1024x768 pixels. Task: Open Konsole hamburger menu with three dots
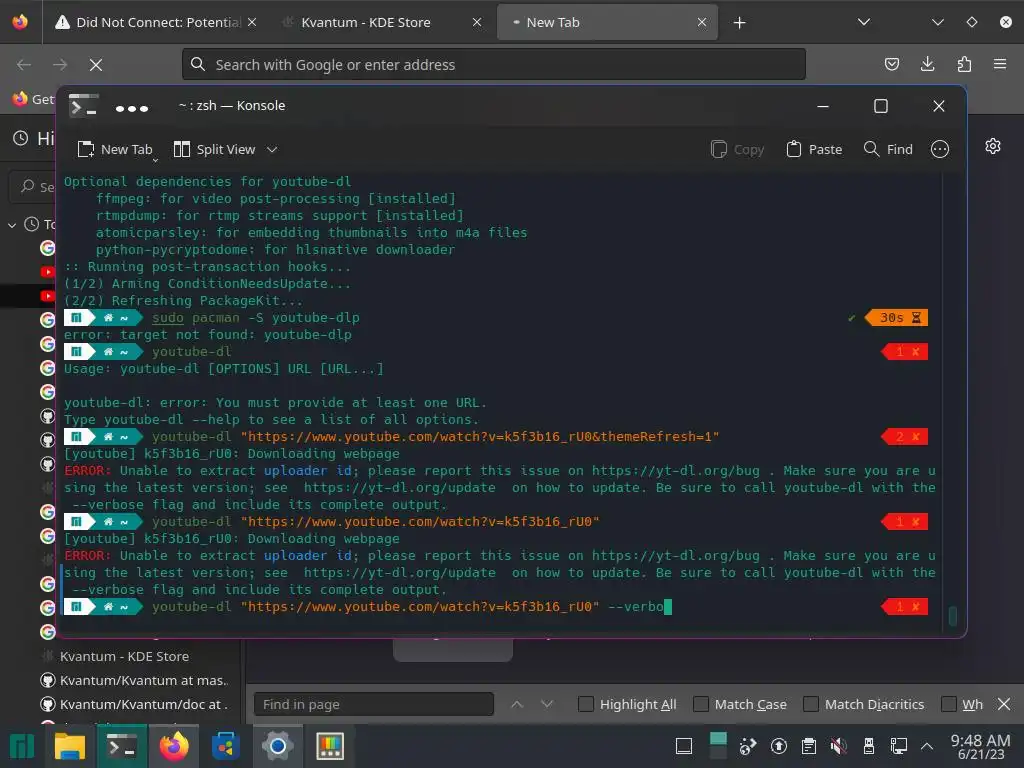coord(939,150)
